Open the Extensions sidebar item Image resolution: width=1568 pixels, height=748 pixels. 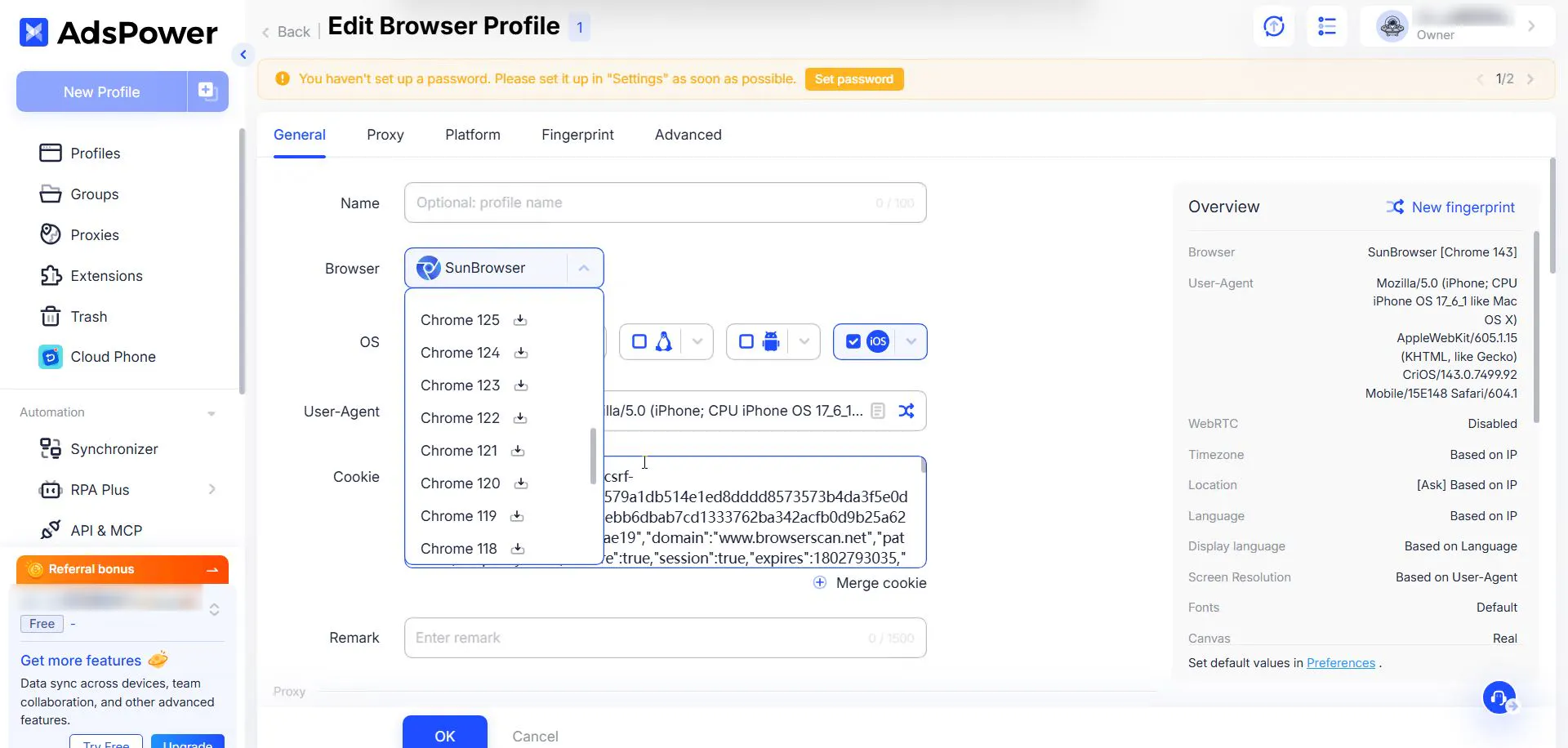tap(91, 276)
